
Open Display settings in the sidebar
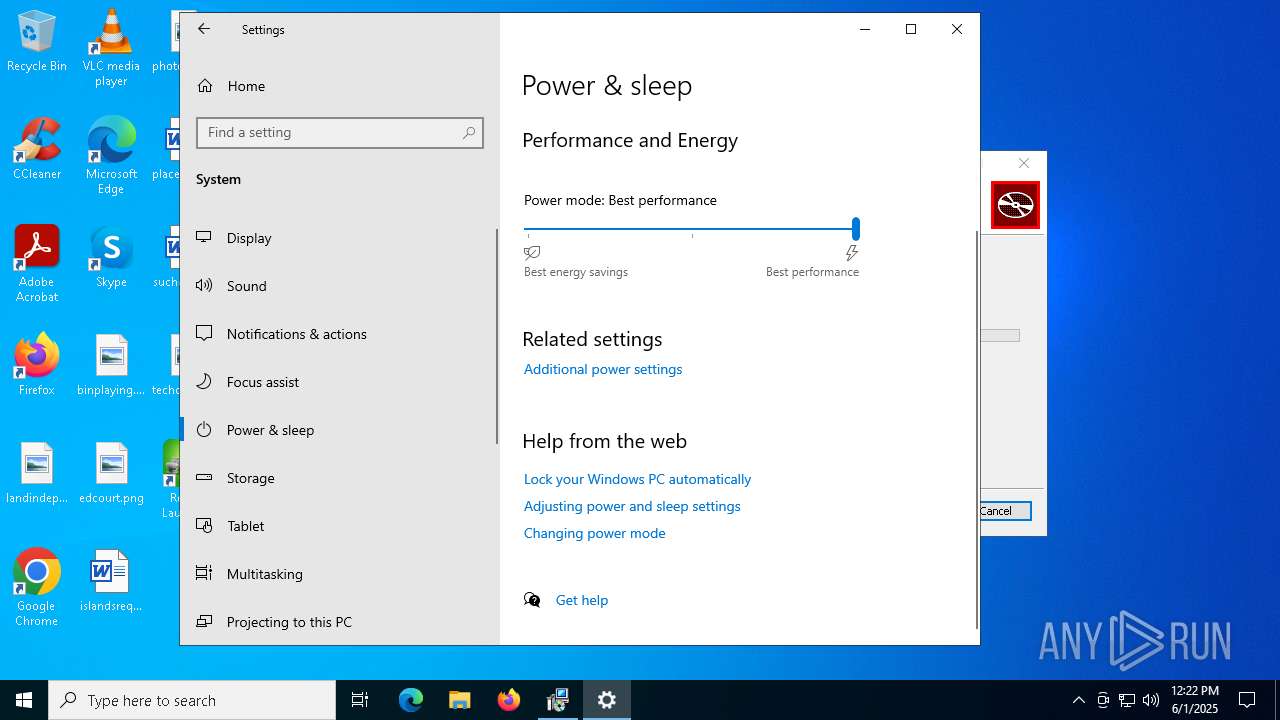click(338, 238)
